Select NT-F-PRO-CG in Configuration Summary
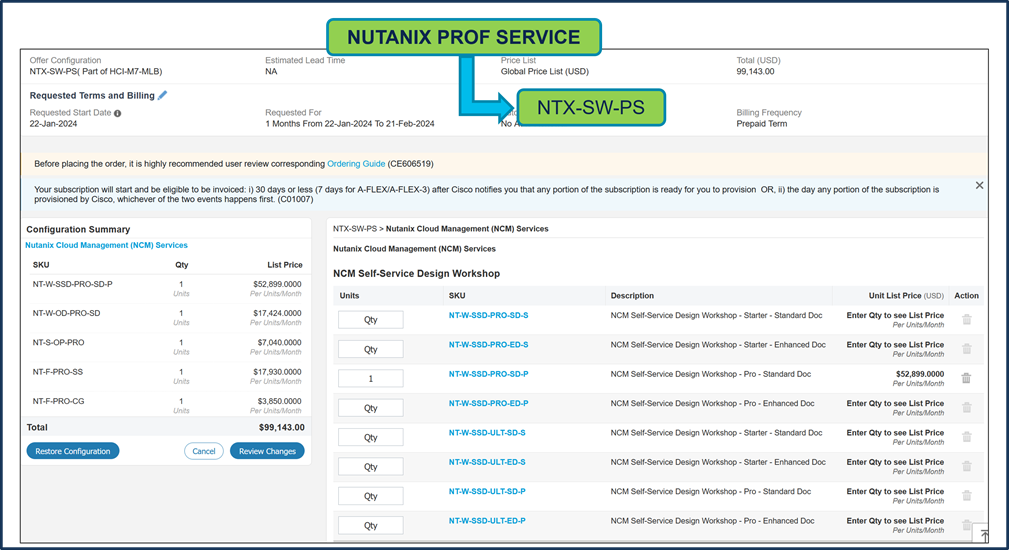1009x550 pixels. click(59, 401)
